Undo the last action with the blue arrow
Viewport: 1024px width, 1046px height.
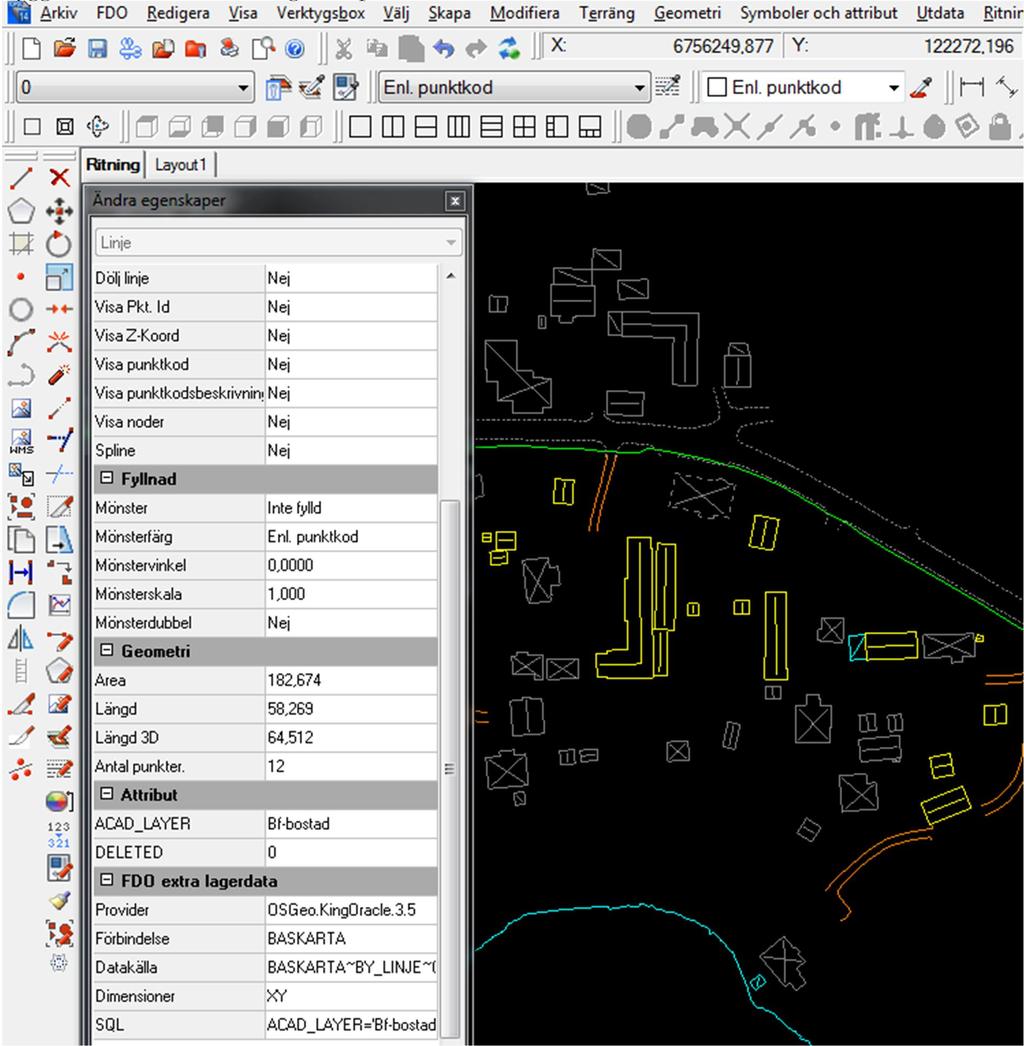tap(443, 49)
